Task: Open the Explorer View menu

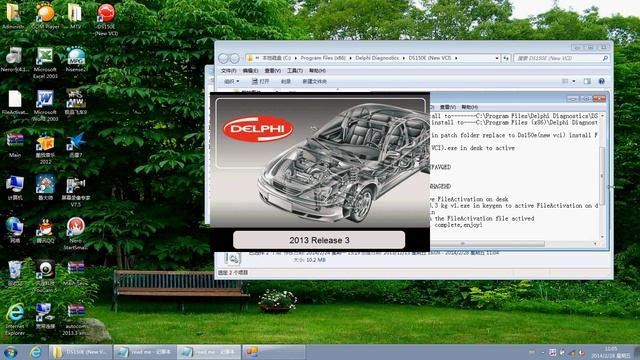Action: [x=272, y=71]
